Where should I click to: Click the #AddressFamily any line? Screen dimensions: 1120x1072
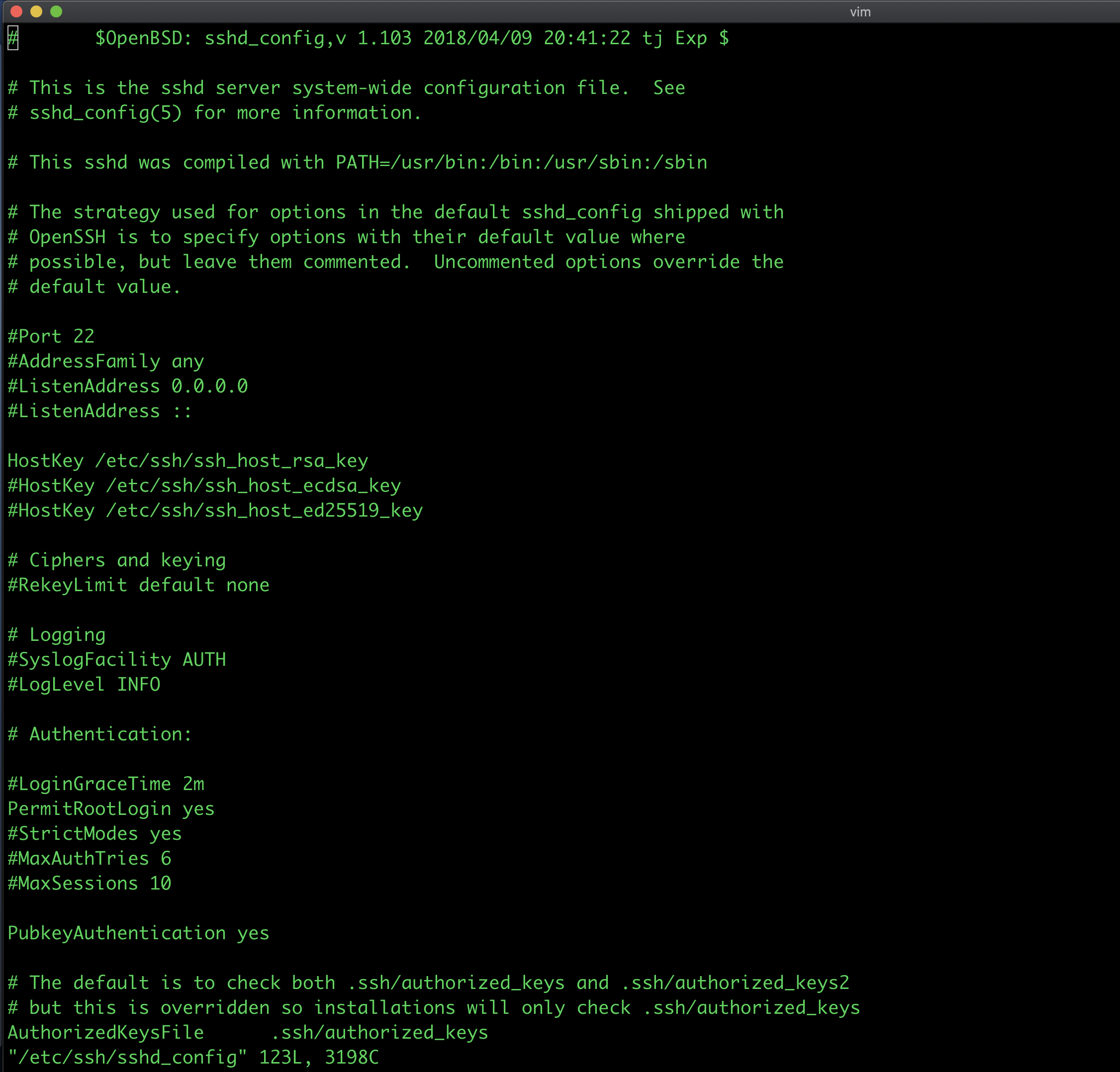coord(106,361)
